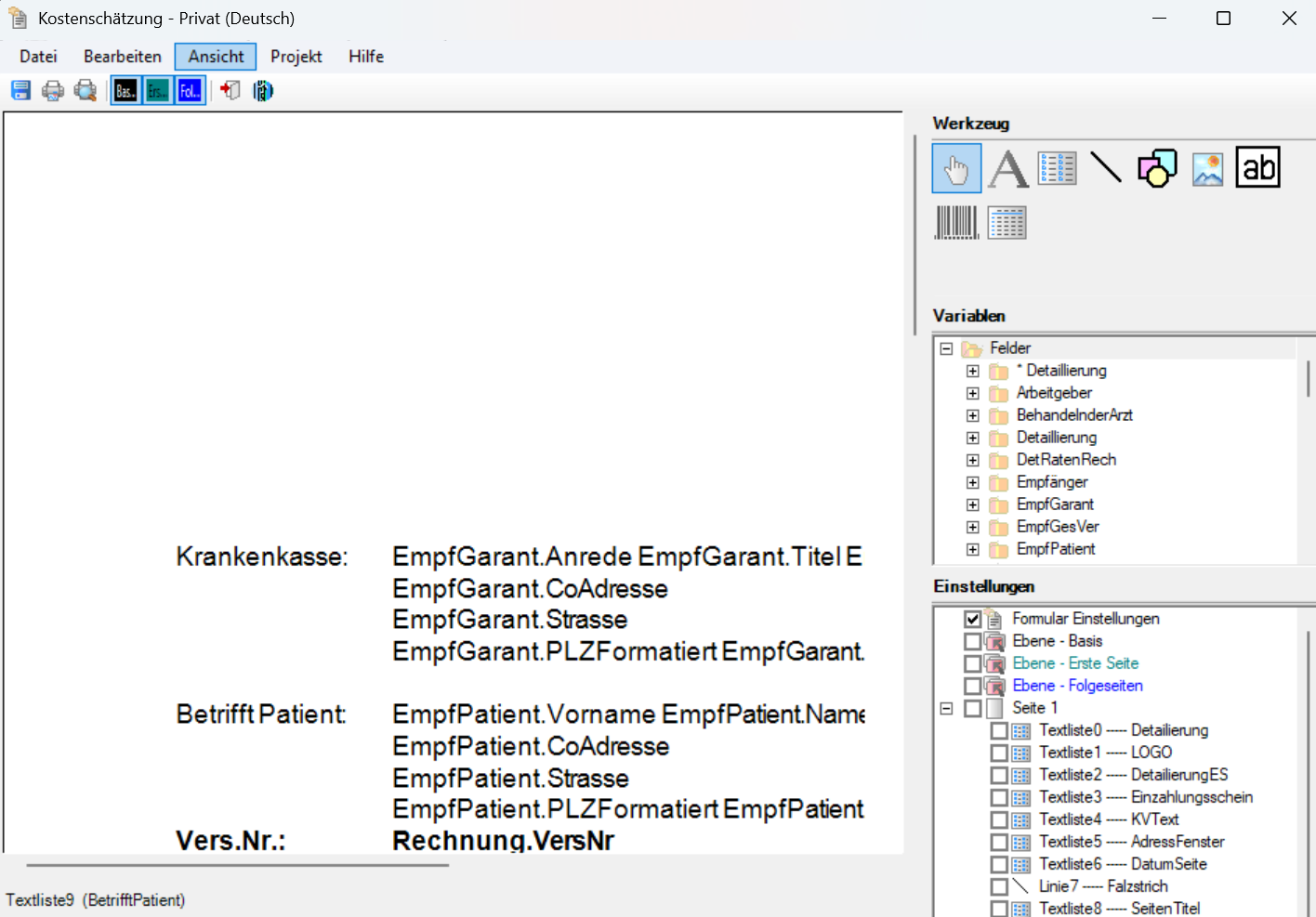Screen dimensions: 1316x917
Task: Select the text field 'ab' tool
Action: coord(1257,167)
